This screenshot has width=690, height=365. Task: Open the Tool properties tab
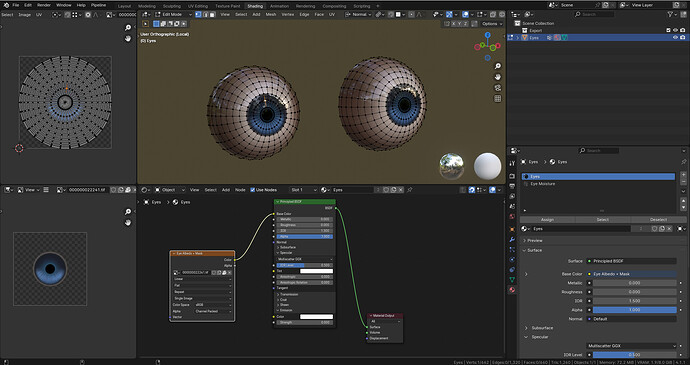[x=512, y=163]
